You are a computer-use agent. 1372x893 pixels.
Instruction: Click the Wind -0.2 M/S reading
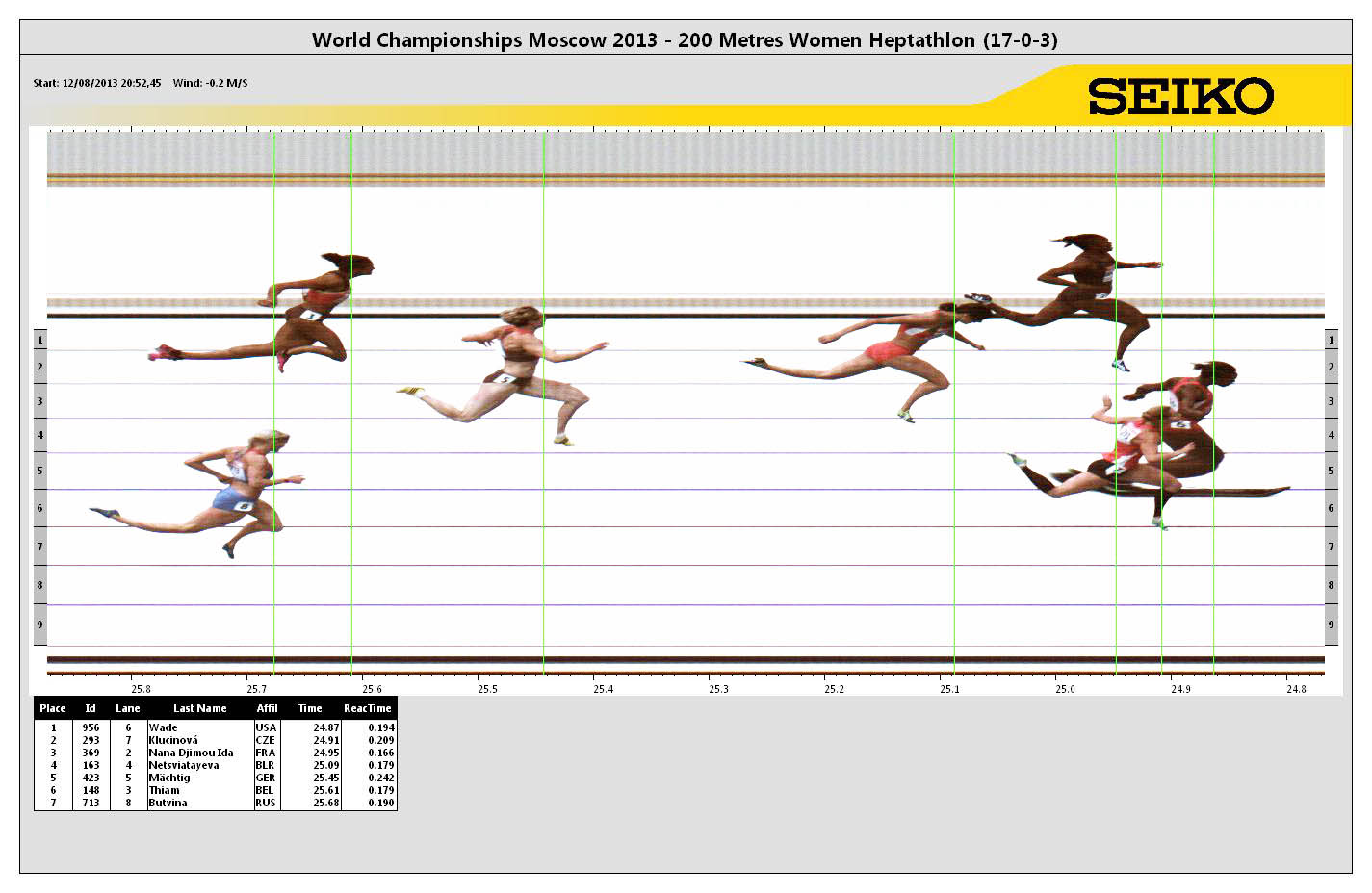point(210,83)
